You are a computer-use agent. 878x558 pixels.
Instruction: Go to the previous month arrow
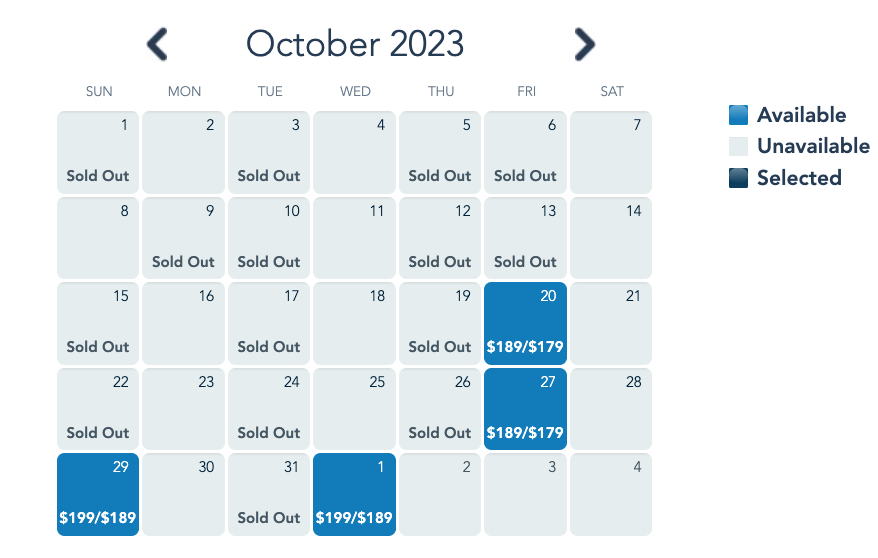pos(158,44)
